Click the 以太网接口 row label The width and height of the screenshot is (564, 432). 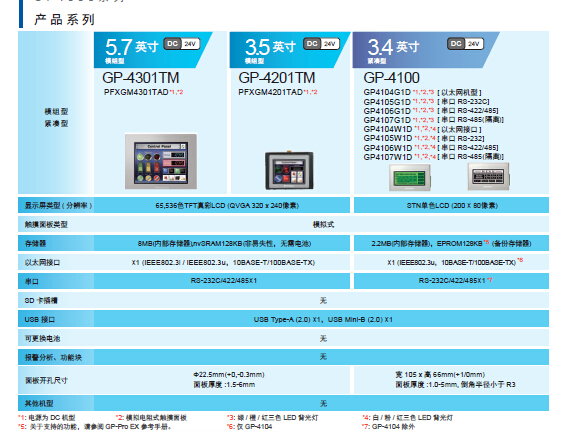tap(42, 263)
